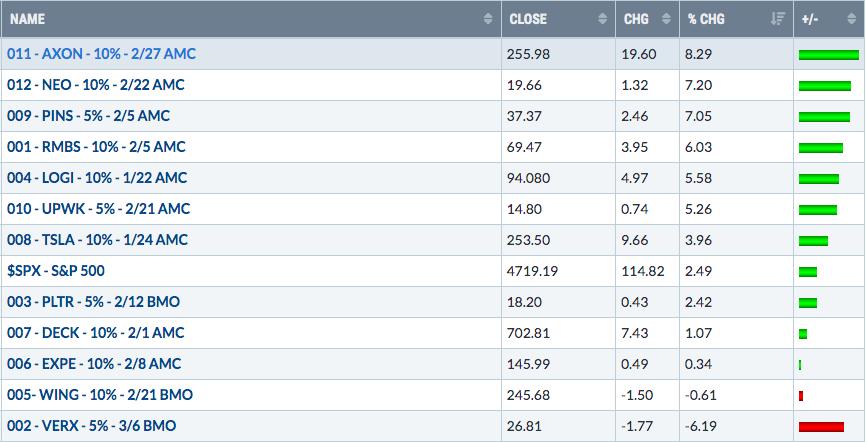This screenshot has width=866, height=442.
Task: Click WING small red bar
Action: click(801, 396)
